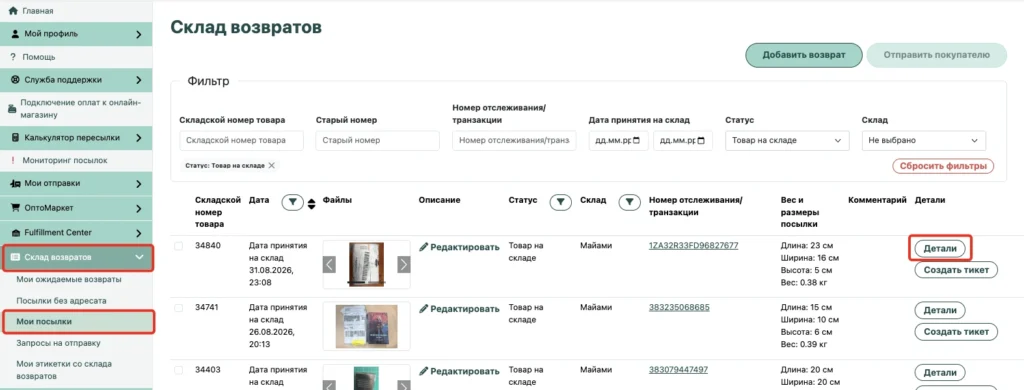Collapse Склад возвратов chevron

point(138,257)
